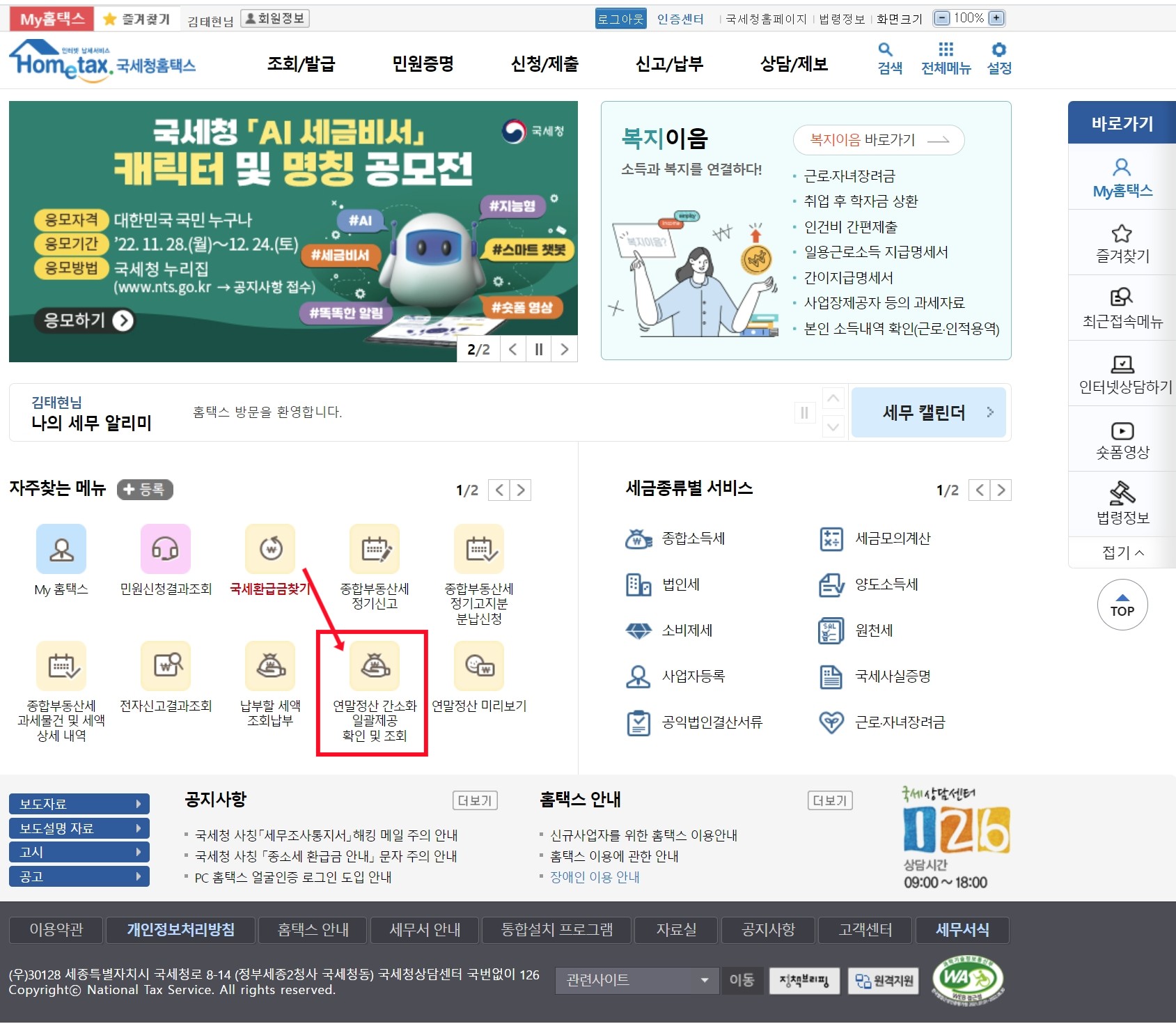Image resolution: width=1176 pixels, height=1024 pixels.
Task: Open the 인증센터 link
Action: 680,19
